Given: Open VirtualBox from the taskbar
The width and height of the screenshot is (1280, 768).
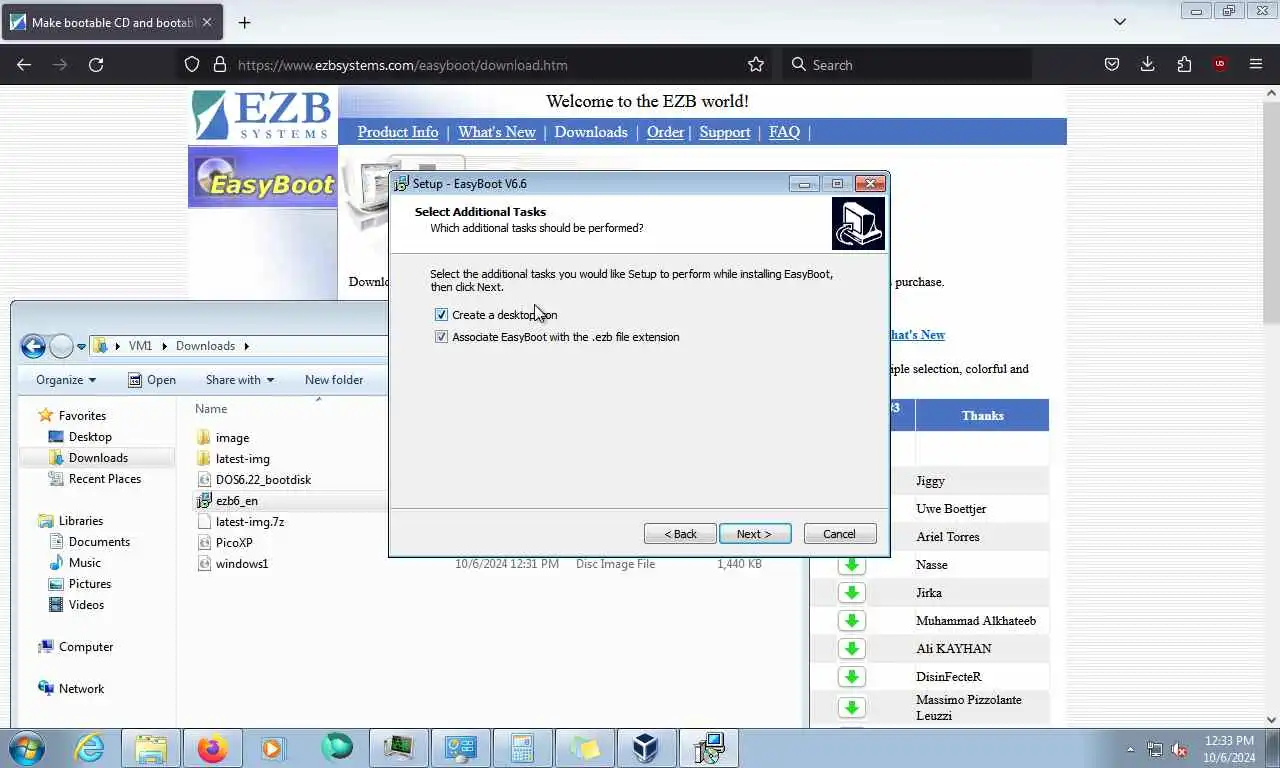Looking at the screenshot, I should coord(646,748).
